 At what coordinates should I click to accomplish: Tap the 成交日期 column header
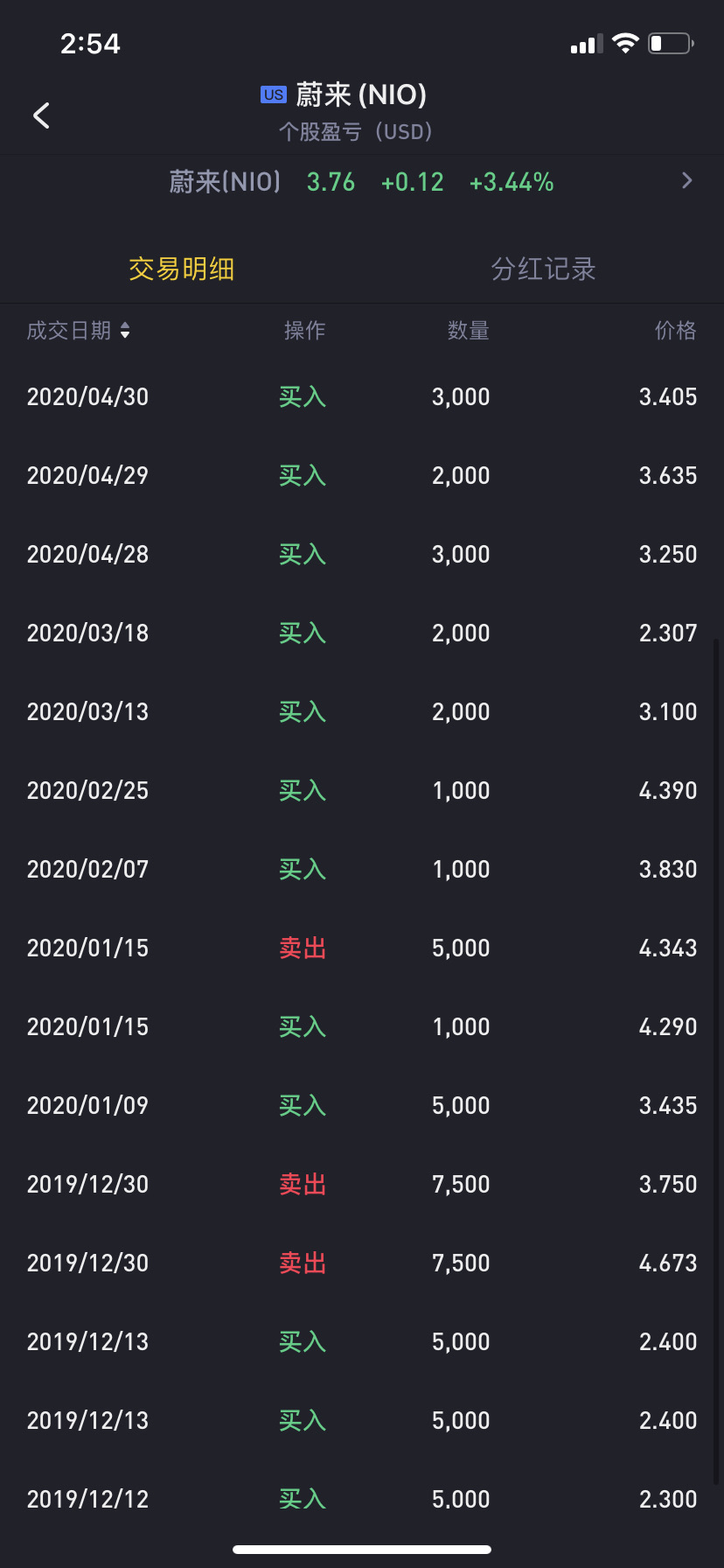coord(69,331)
